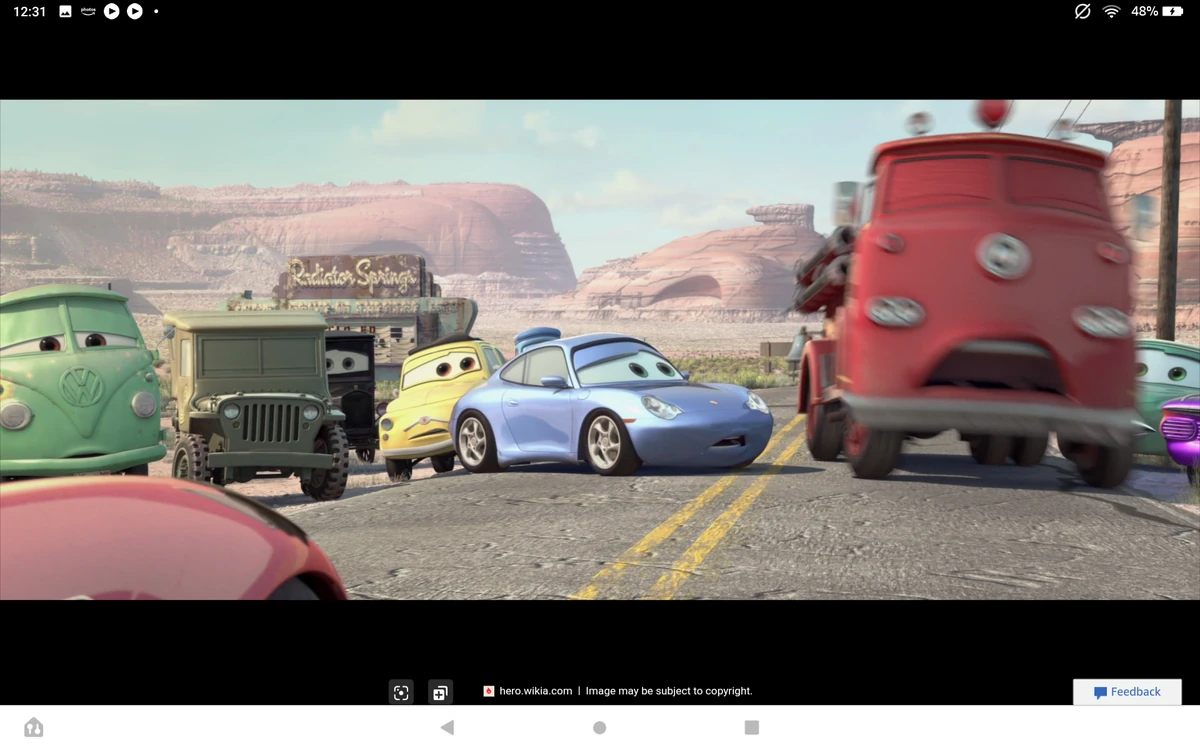1200x750 pixels.
Task: Tap the second playback notification icon
Action: pos(134,11)
